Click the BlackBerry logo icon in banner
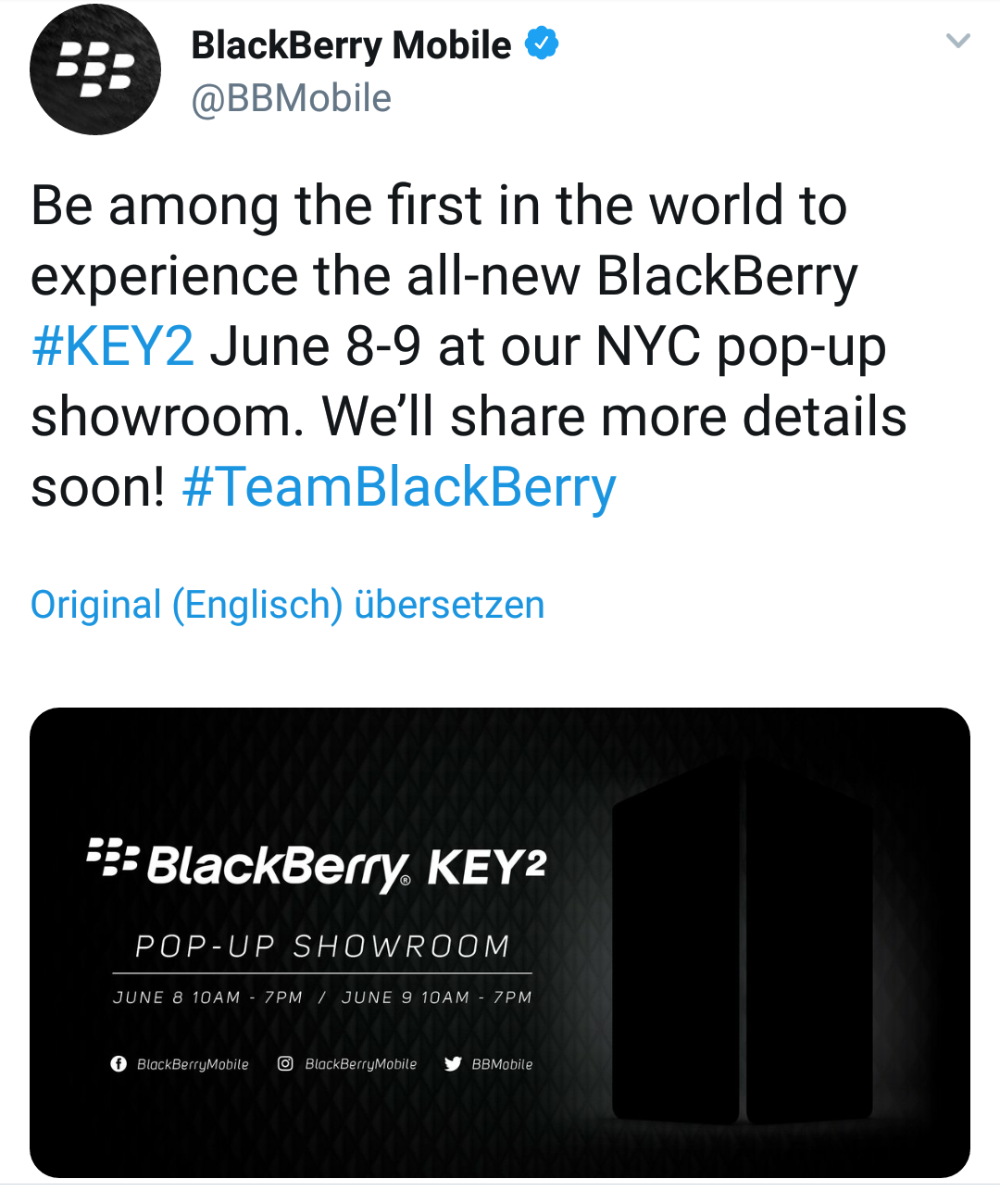The width and height of the screenshot is (1000, 1204). (112, 858)
